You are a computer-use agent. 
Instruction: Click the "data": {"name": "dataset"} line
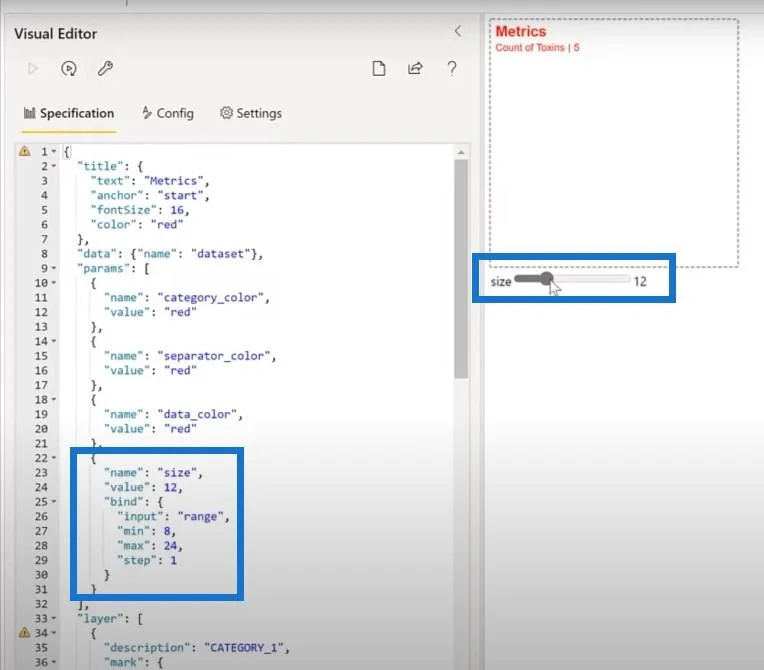tap(170, 254)
